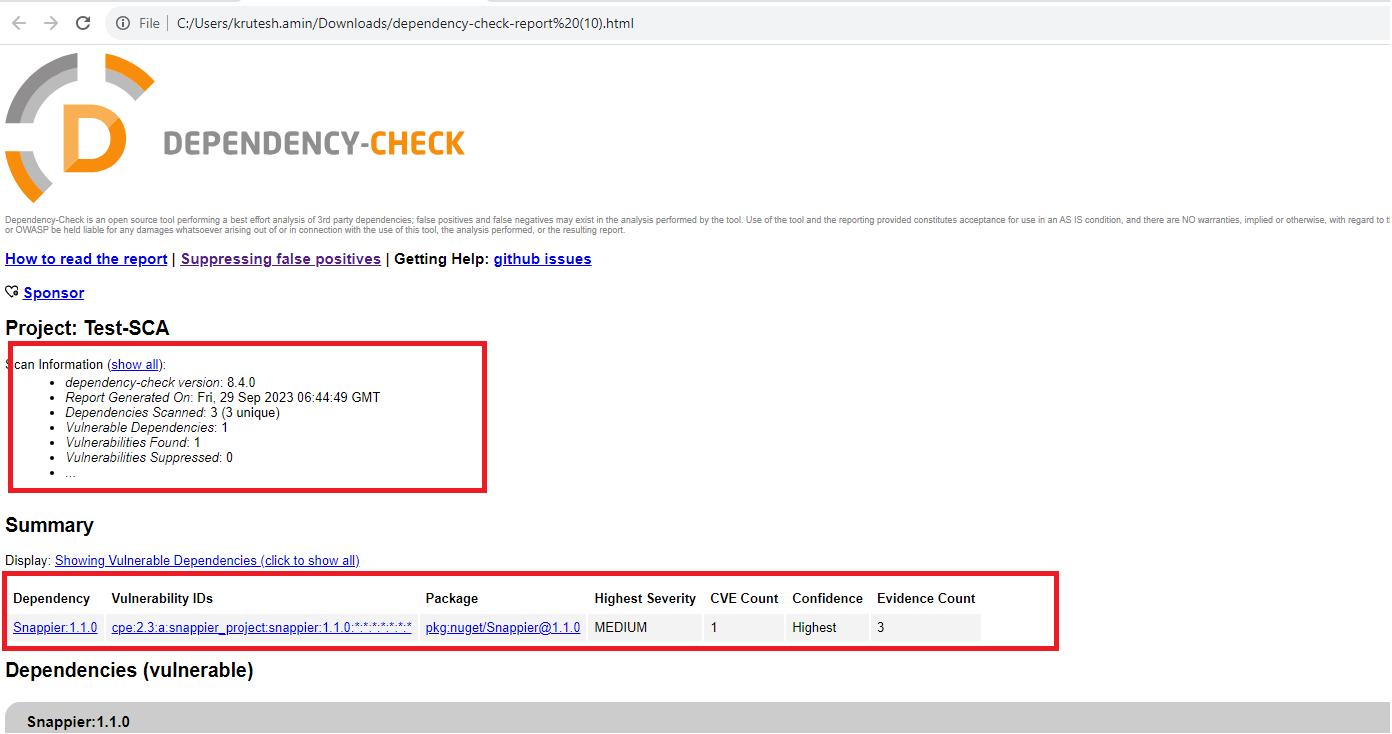Open the 'github issues' help link
Viewport: 1392px width, 734px height.
[542, 259]
